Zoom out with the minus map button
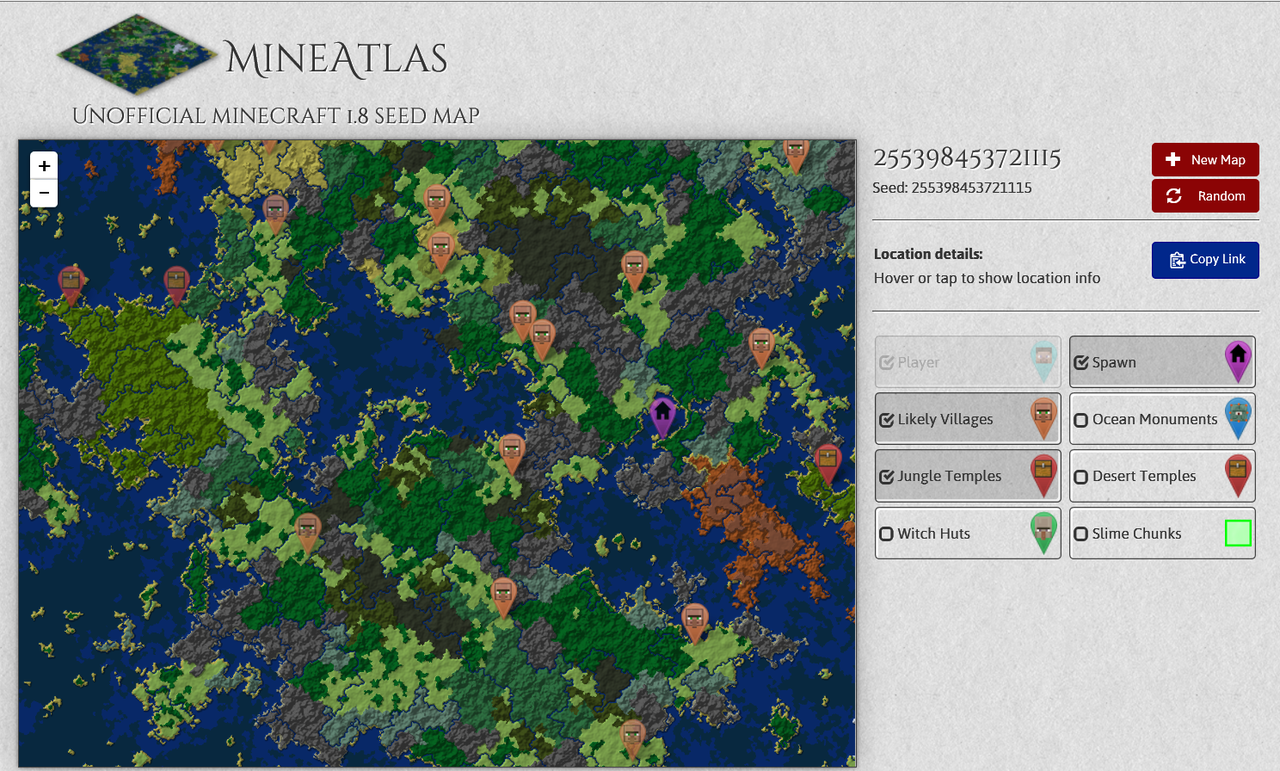 tap(44, 193)
